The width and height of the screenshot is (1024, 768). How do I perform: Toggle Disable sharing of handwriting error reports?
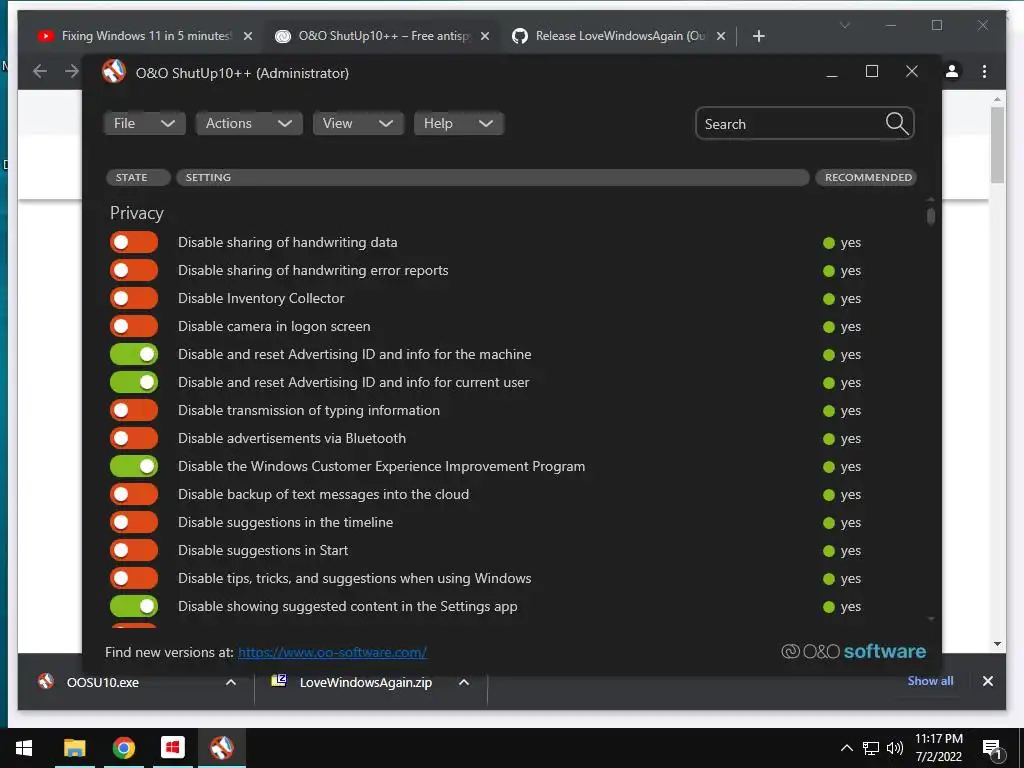pos(134,270)
